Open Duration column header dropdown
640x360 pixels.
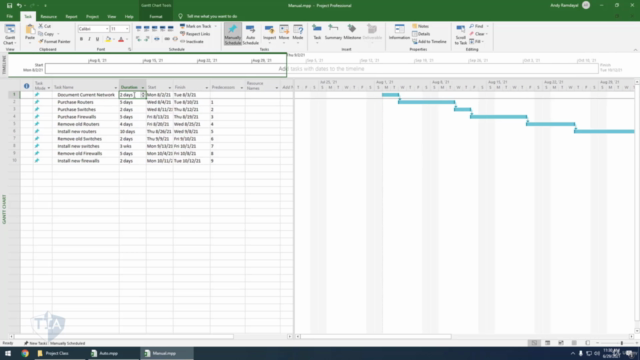point(142,87)
